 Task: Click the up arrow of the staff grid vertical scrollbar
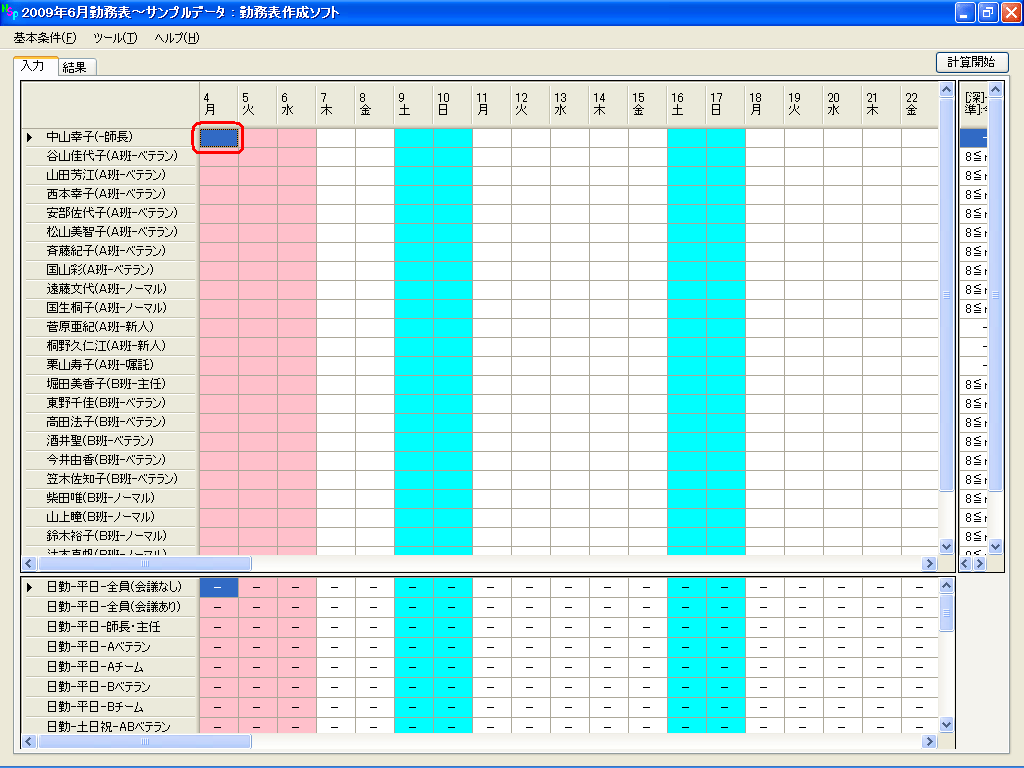(x=946, y=89)
